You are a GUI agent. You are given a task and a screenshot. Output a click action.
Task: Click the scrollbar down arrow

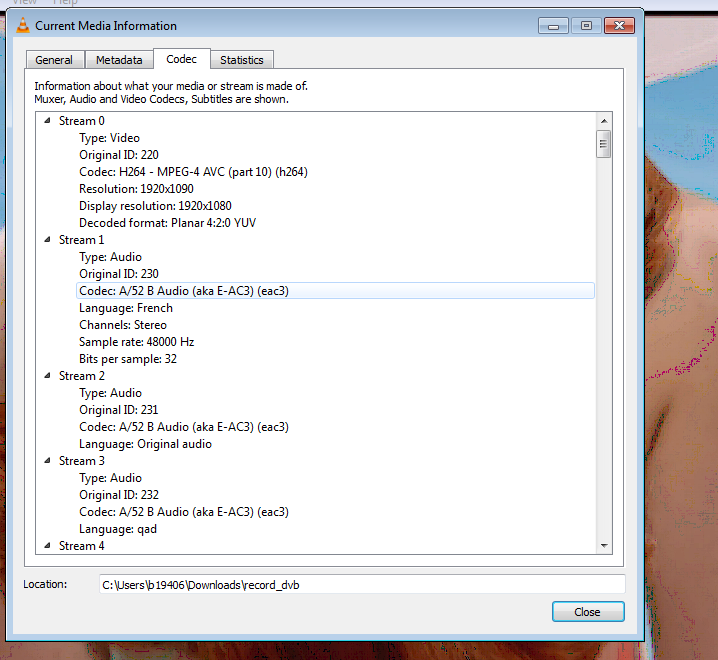point(604,545)
